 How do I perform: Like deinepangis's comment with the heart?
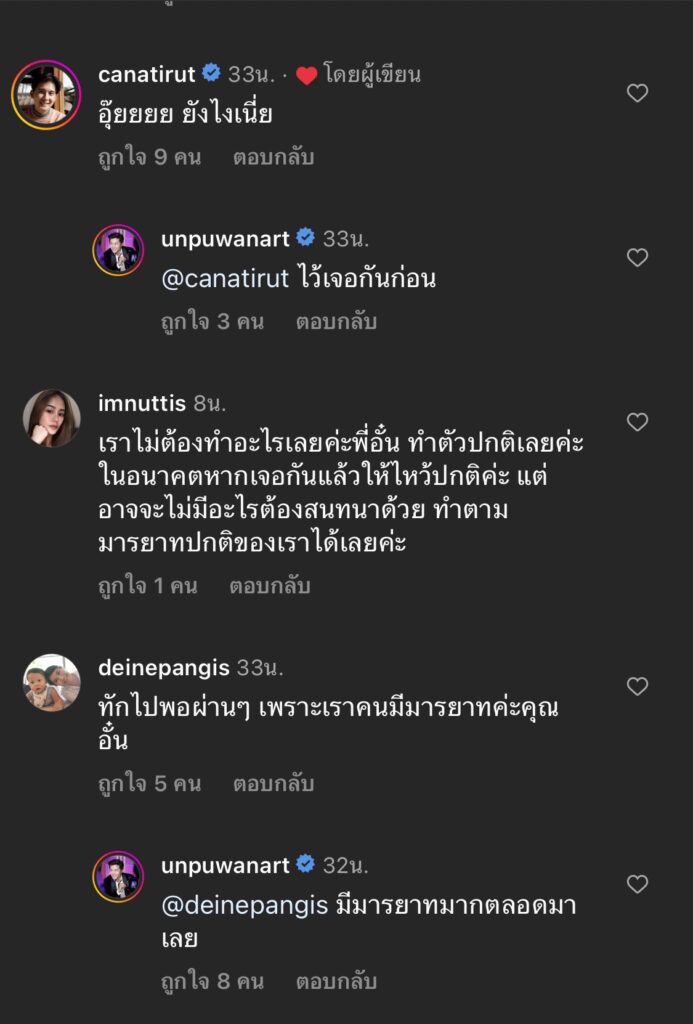click(x=637, y=686)
